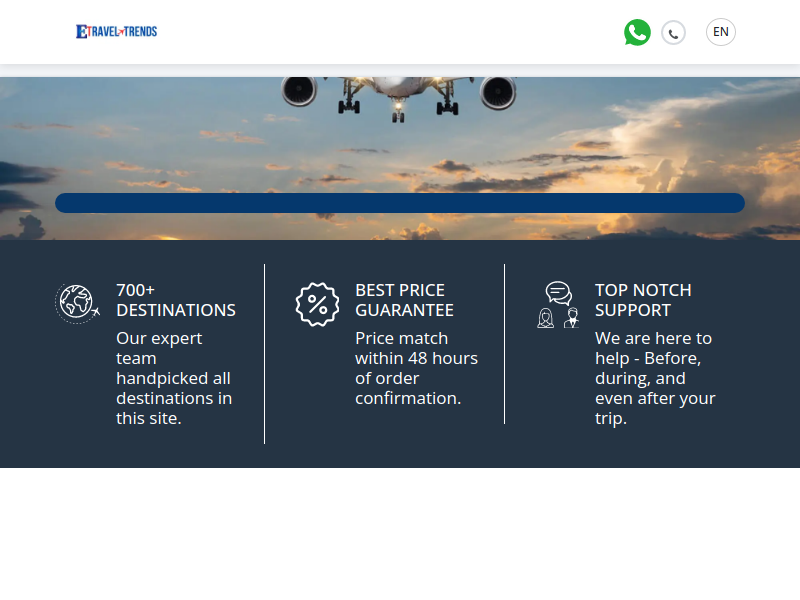Go to home via ETravel Trends logo
This screenshot has width=800, height=600.
tap(117, 32)
